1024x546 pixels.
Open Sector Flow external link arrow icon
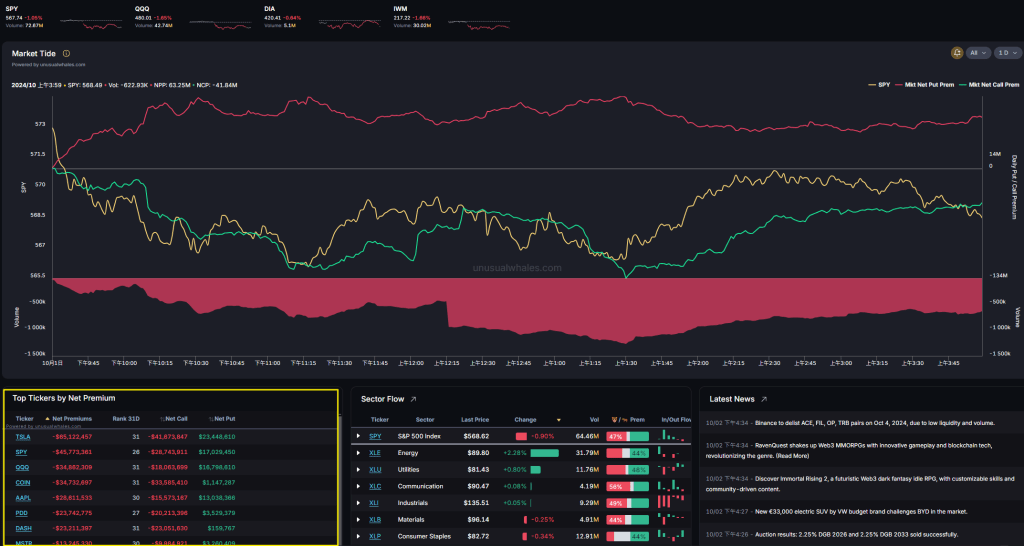pos(413,398)
